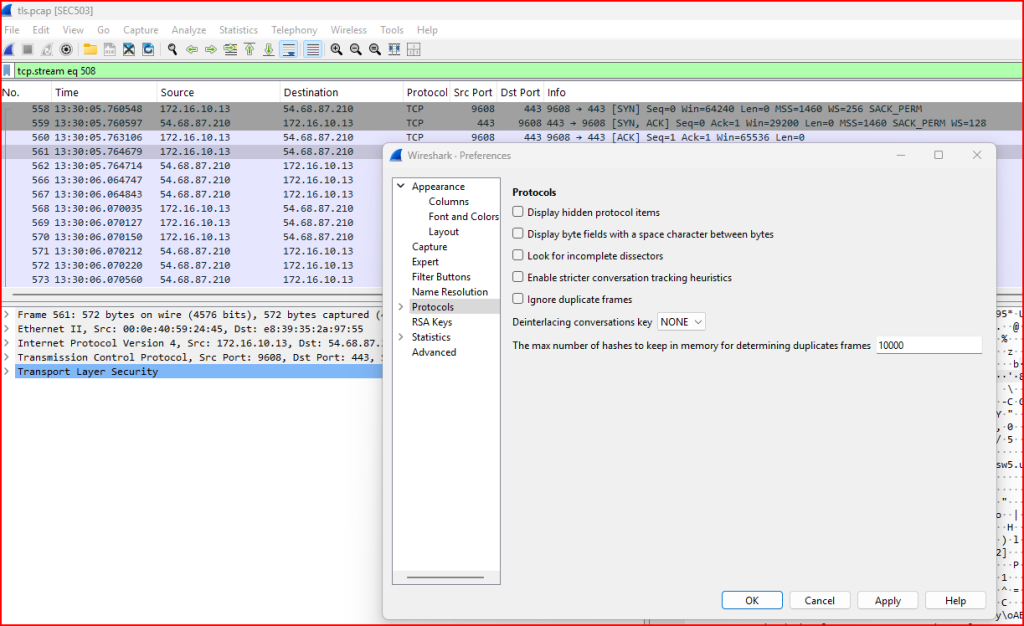The width and height of the screenshot is (1024, 626).
Task: Expand Internet Protocol Version 4 row
Action: pos(7,343)
